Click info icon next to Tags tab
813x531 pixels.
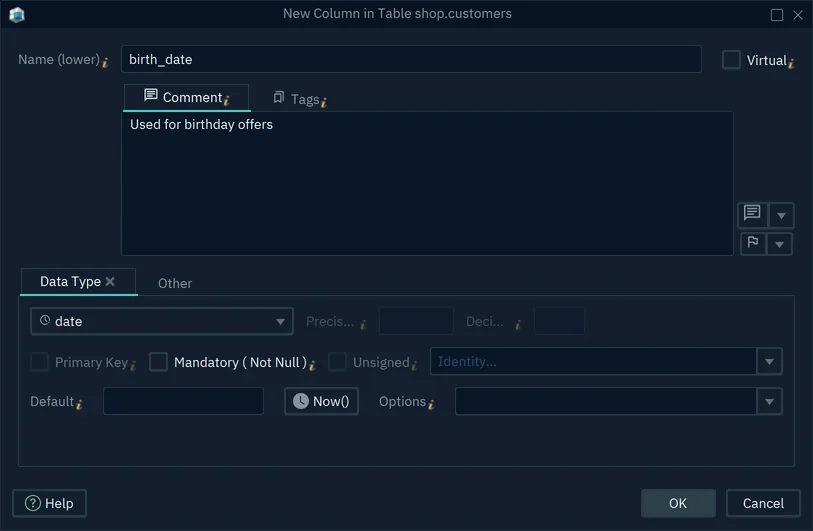pyautogui.click(x=324, y=102)
